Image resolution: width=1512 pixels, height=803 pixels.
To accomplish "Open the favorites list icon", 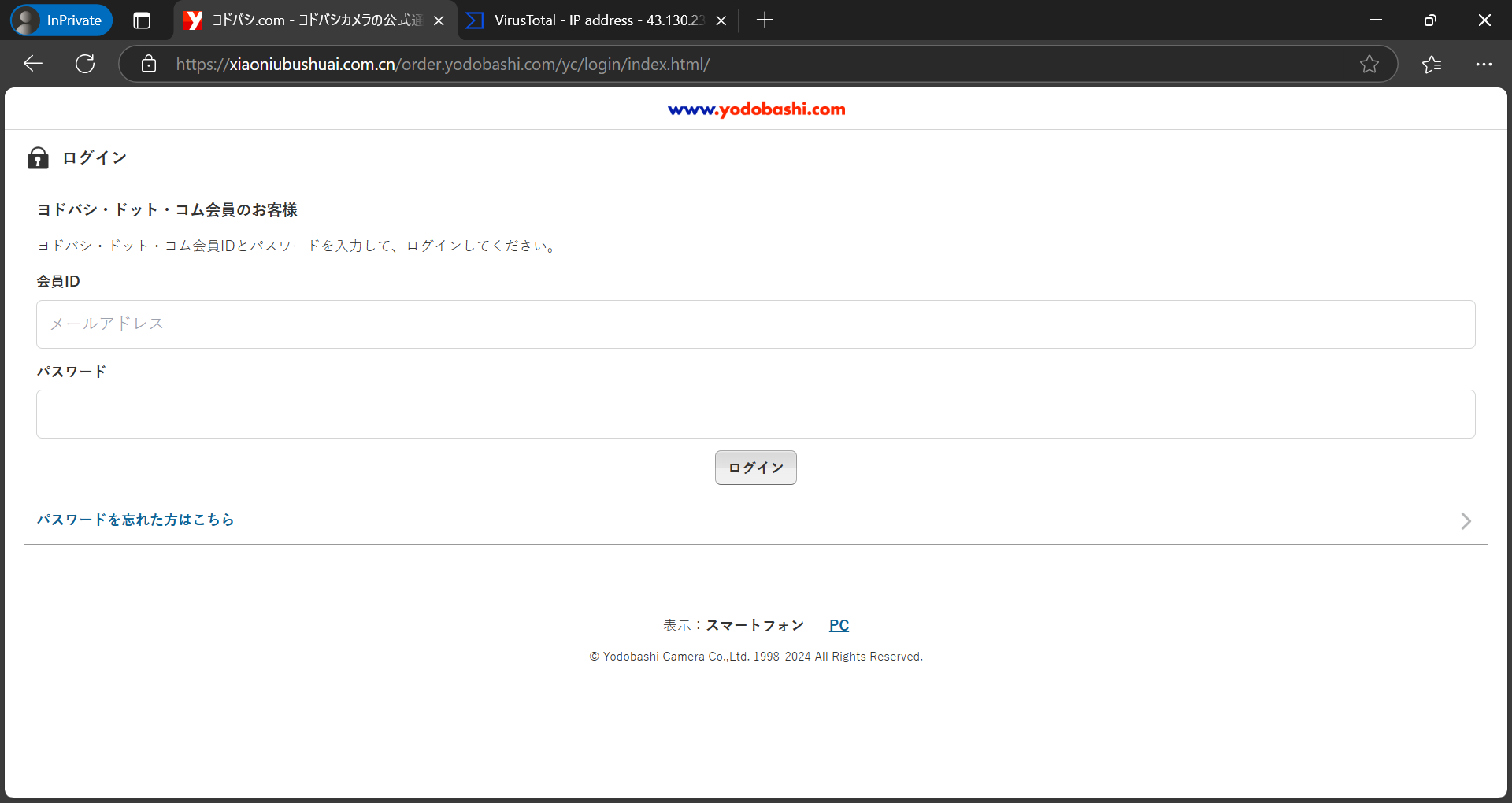I will coord(1432,64).
